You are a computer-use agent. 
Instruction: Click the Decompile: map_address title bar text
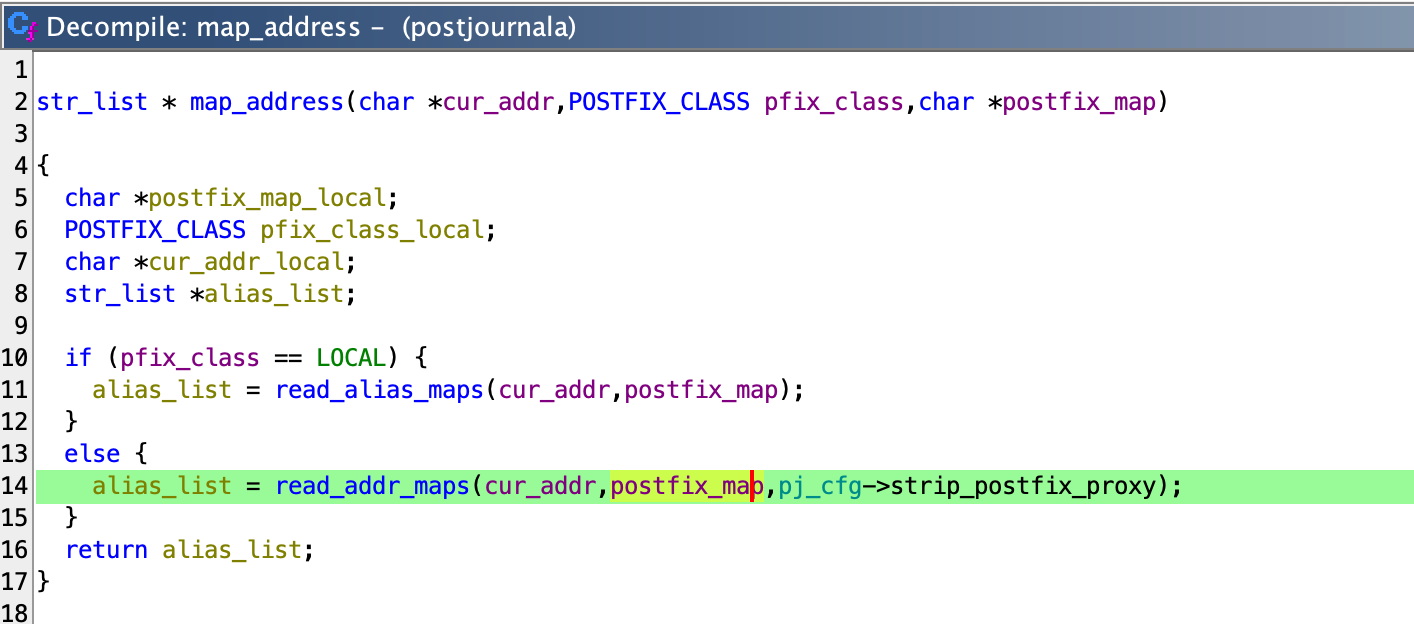click(x=310, y=27)
